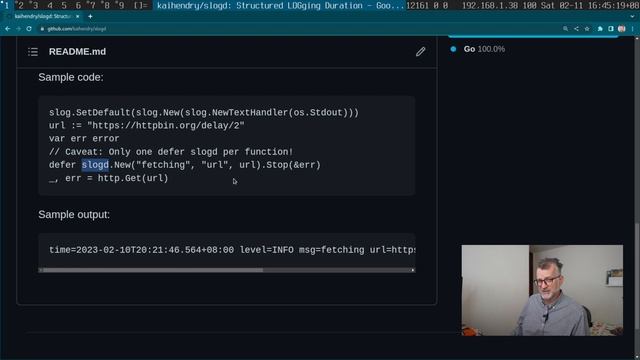Click the lock icon in the address bar

[42, 29]
